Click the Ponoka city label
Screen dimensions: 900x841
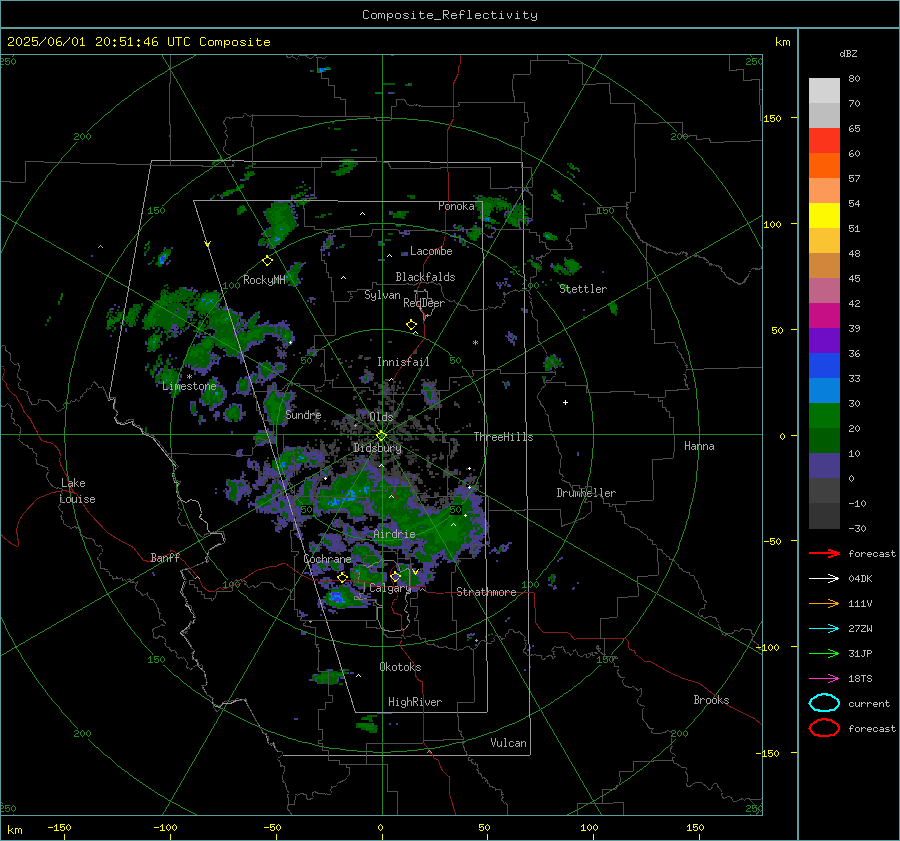(456, 206)
